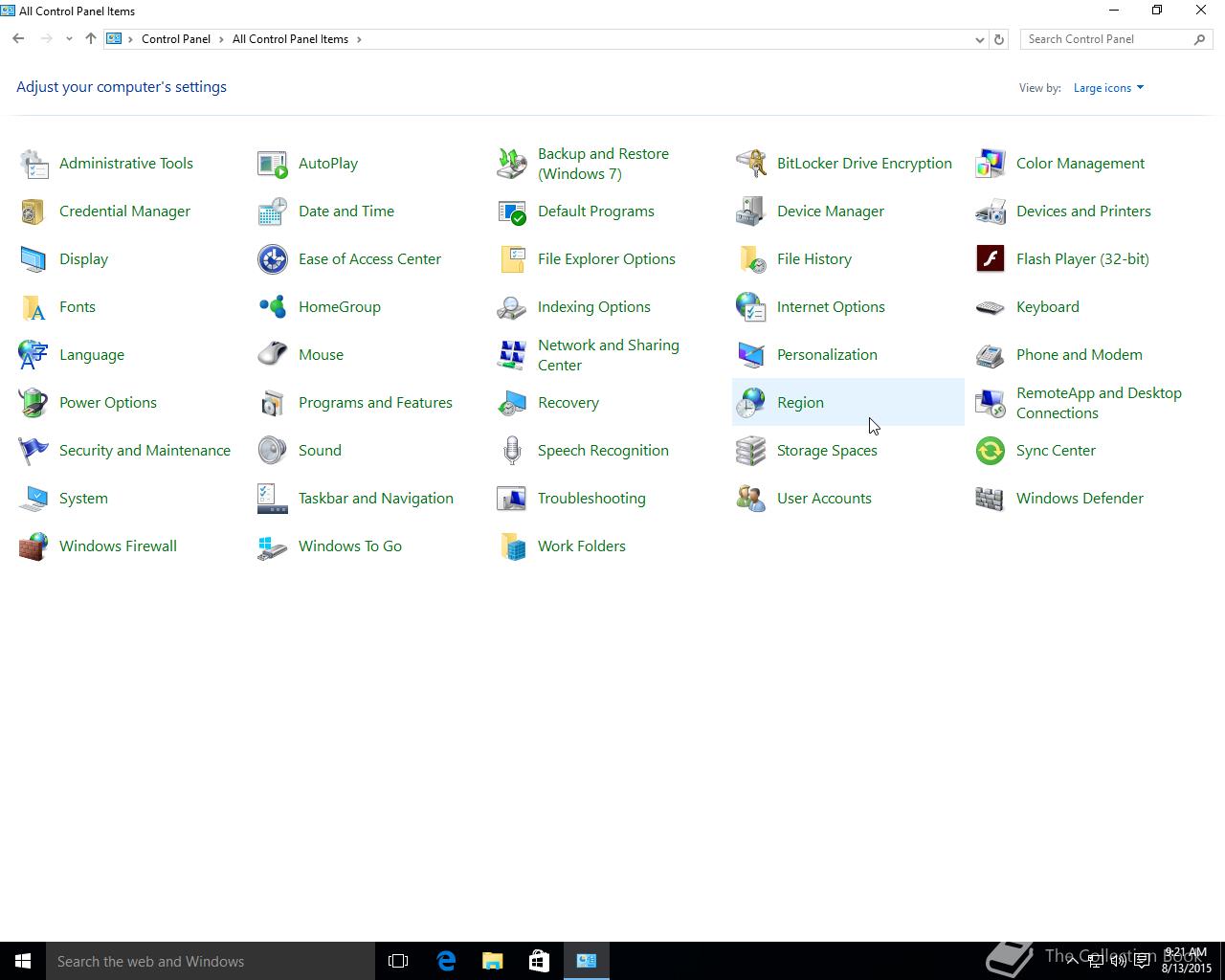Image resolution: width=1225 pixels, height=980 pixels.
Task: Open the Windows Start button
Action: click(x=23, y=961)
